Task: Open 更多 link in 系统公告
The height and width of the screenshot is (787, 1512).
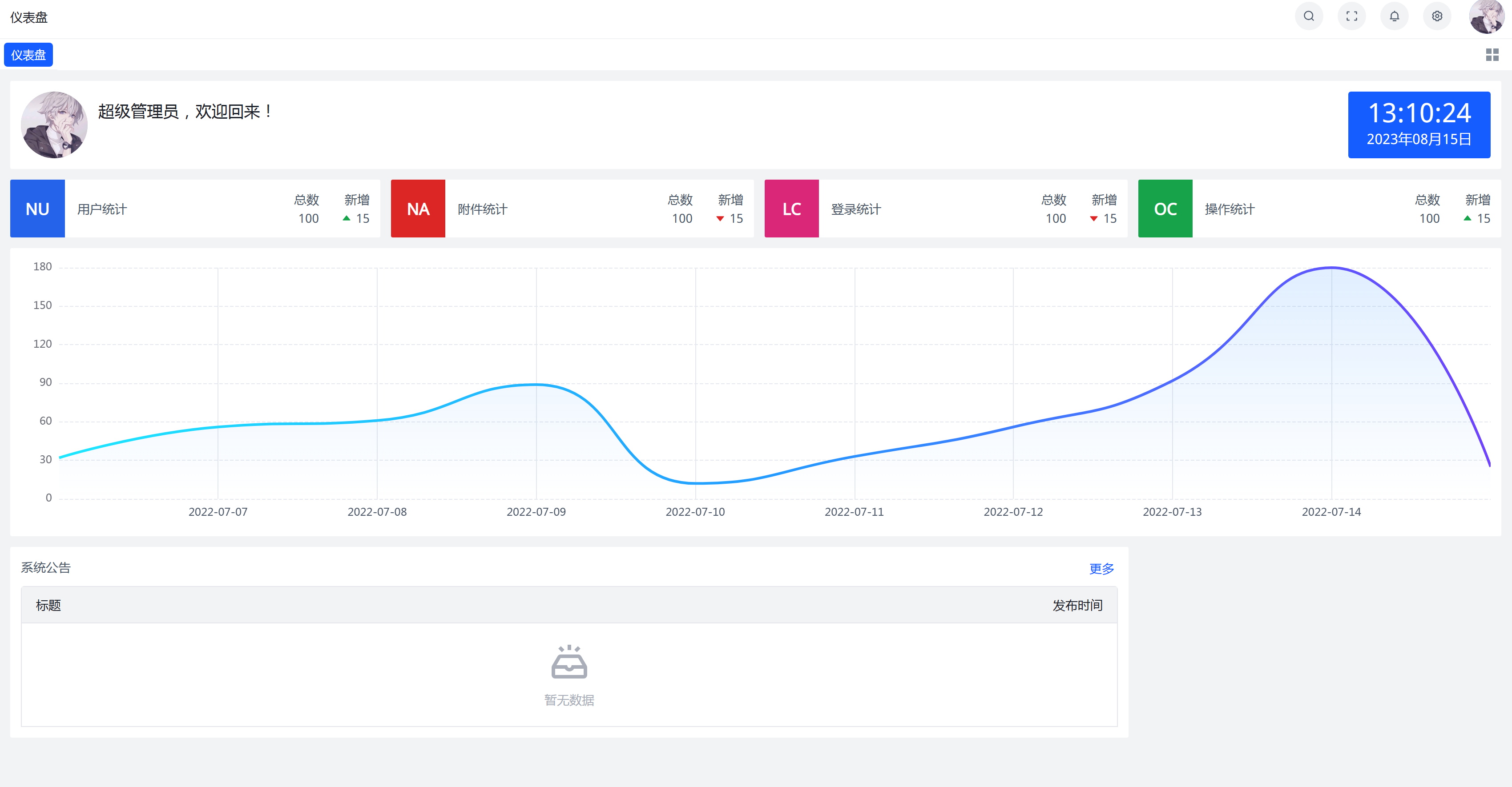Action: [x=1102, y=569]
